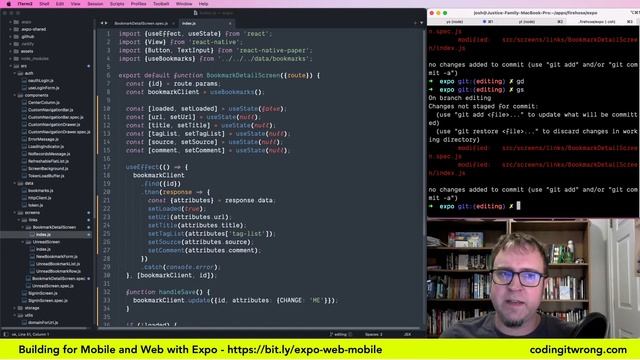The height and width of the screenshot is (360, 640).
Task: Collapse the components folder
Action: point(15,96)
